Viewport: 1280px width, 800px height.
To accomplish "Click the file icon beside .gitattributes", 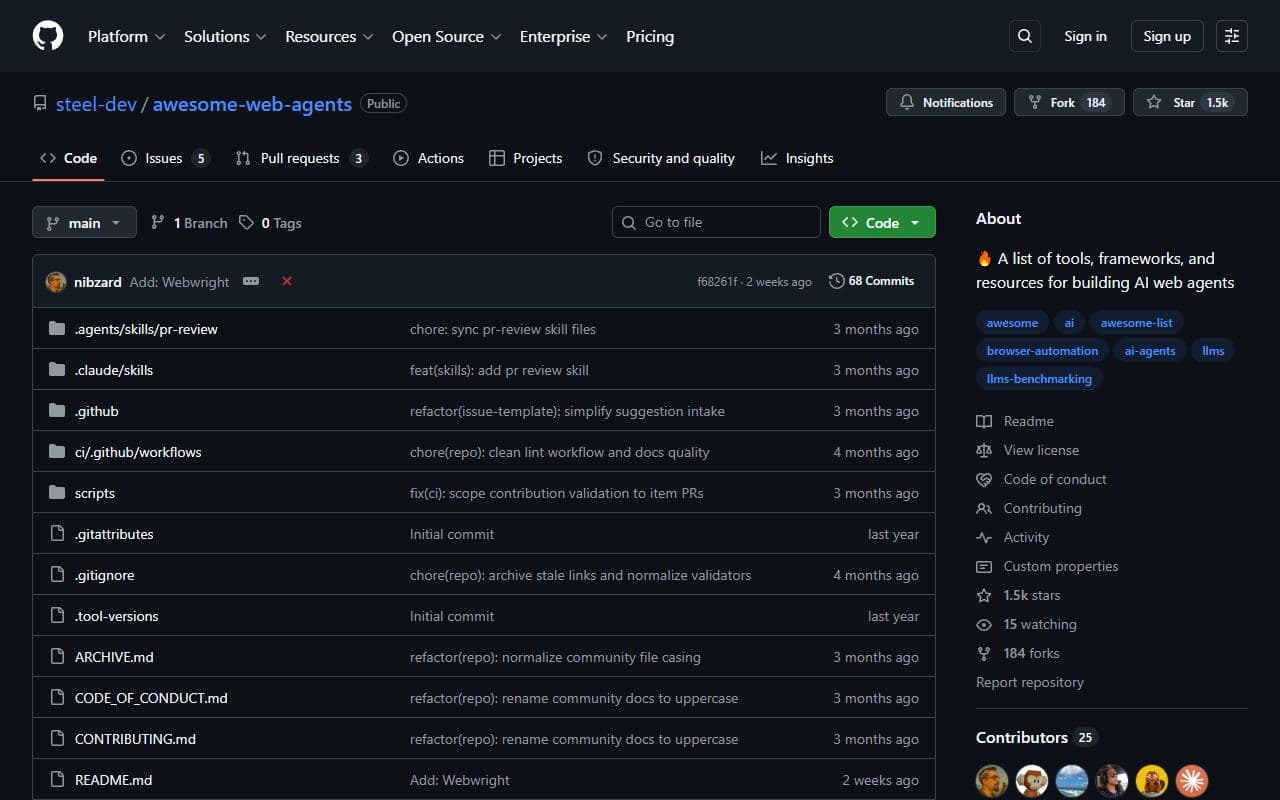I will pos(57,534).
